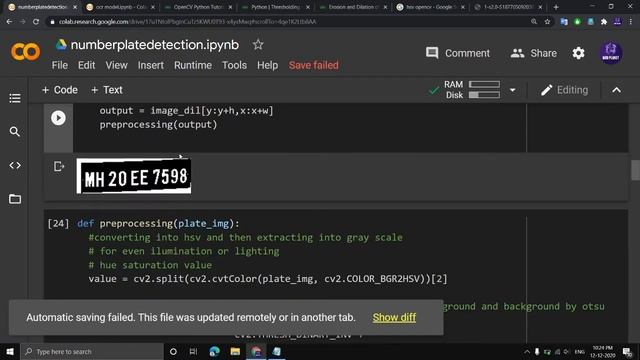Open browser zoom indicator icon

coord(534,22)
